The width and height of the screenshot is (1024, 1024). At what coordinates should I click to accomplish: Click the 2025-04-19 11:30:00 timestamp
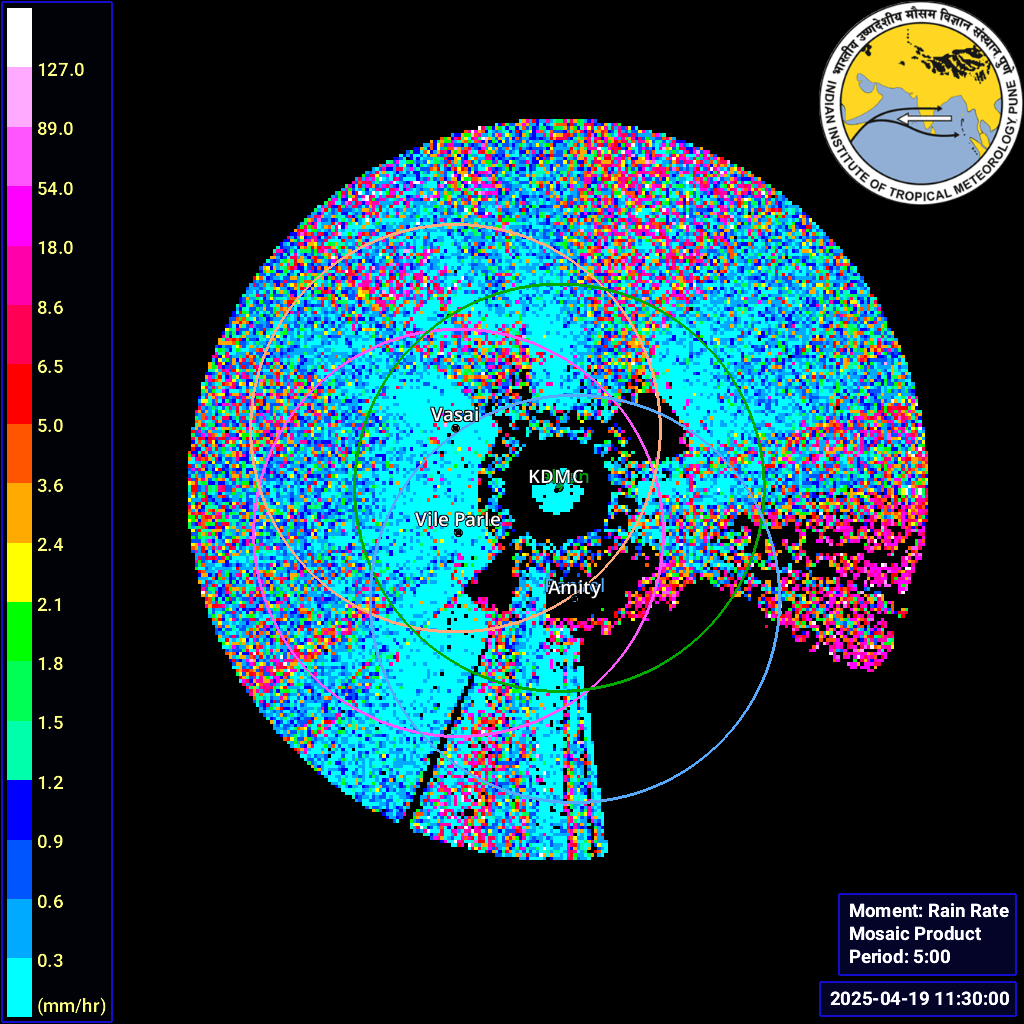point(920,999)
